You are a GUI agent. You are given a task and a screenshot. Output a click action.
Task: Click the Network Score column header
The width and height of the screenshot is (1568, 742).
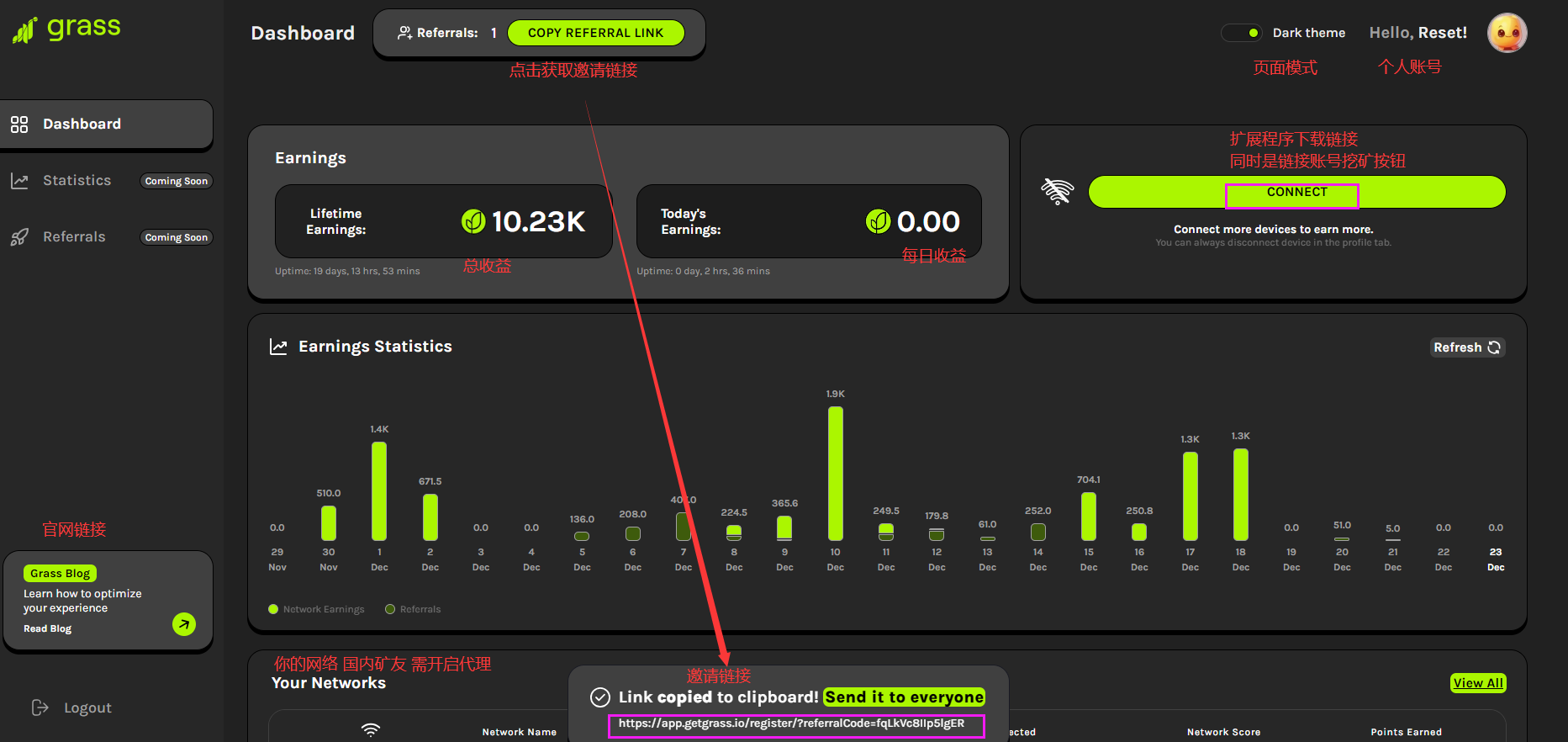click(x=1223, y=732)
